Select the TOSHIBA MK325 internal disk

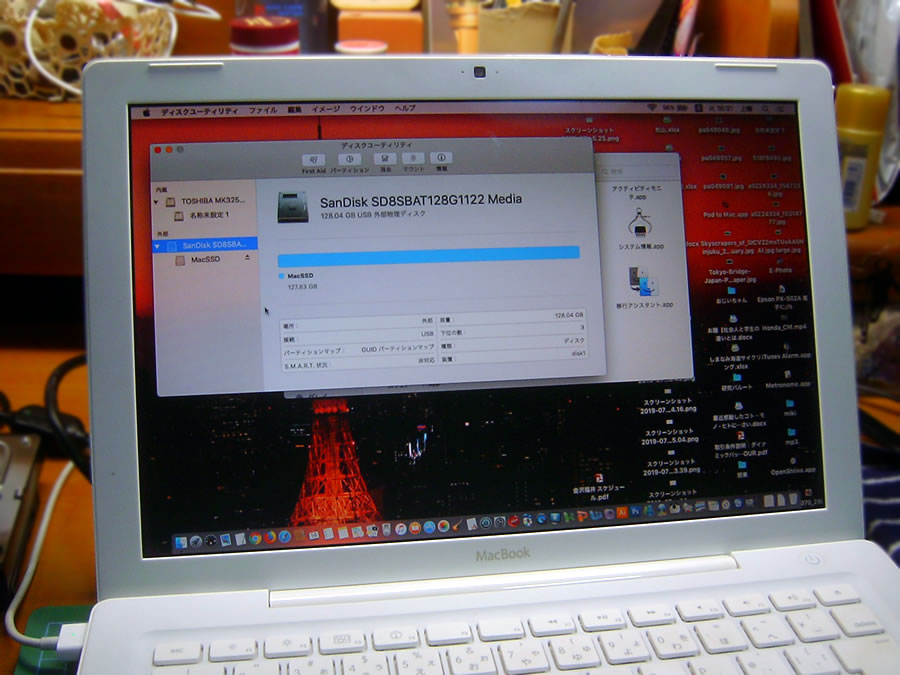click(x=205, y=201)
